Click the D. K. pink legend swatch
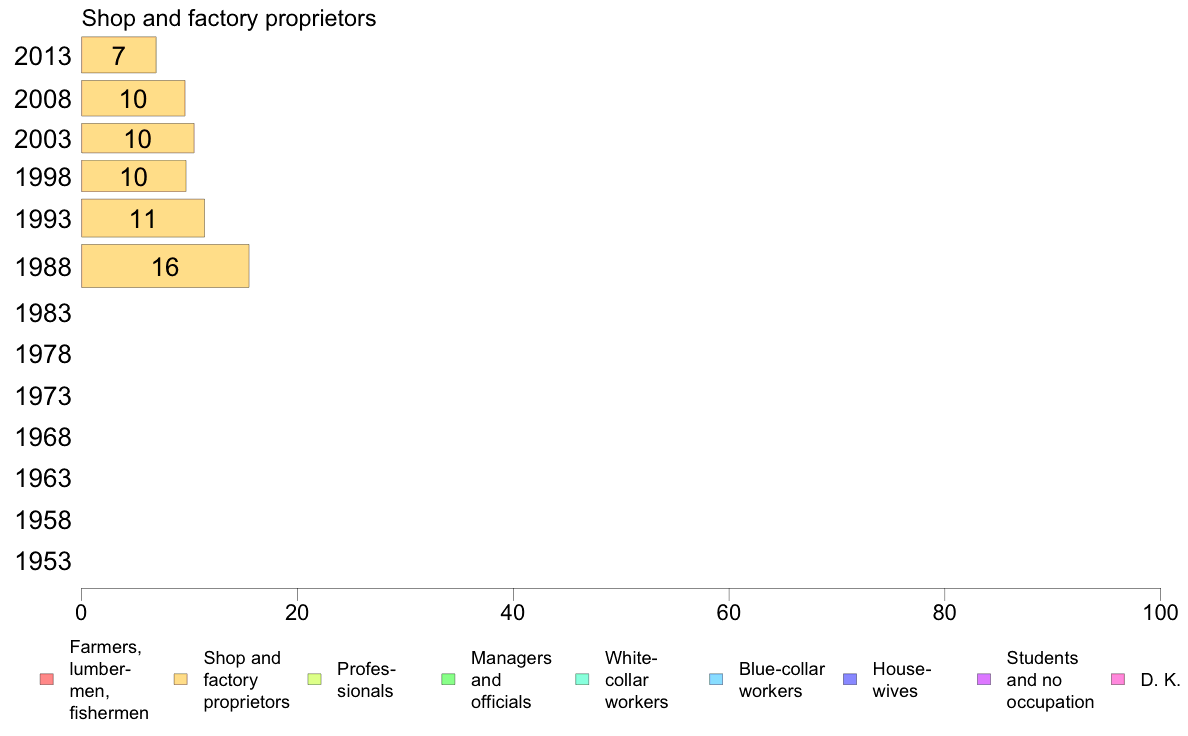This screenshot has height=736, width=1188. [x=1118, y=680]
